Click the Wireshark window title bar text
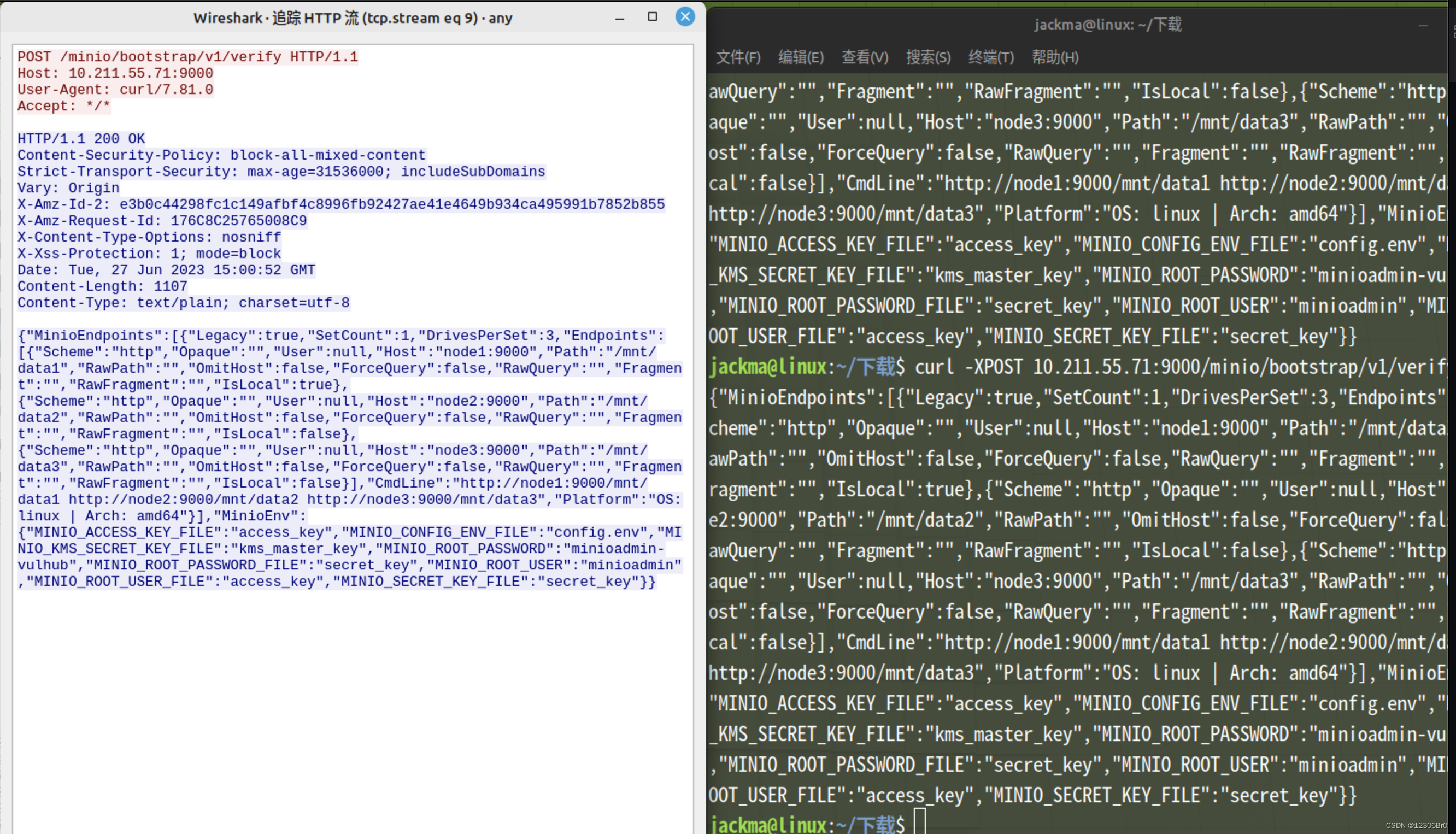Screen dimensions: 1456x834 pyautogui.click(x=353, y=17)
